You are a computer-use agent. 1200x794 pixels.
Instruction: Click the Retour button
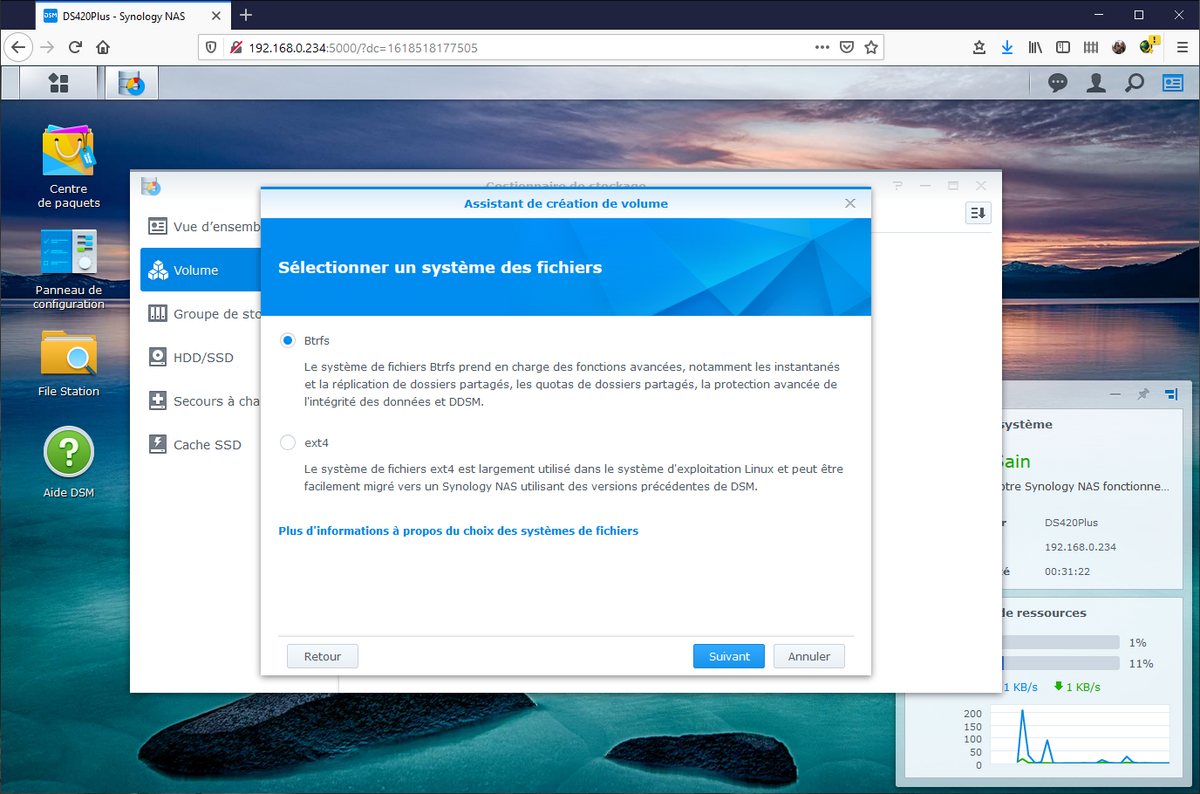click(x=323, y=656)
